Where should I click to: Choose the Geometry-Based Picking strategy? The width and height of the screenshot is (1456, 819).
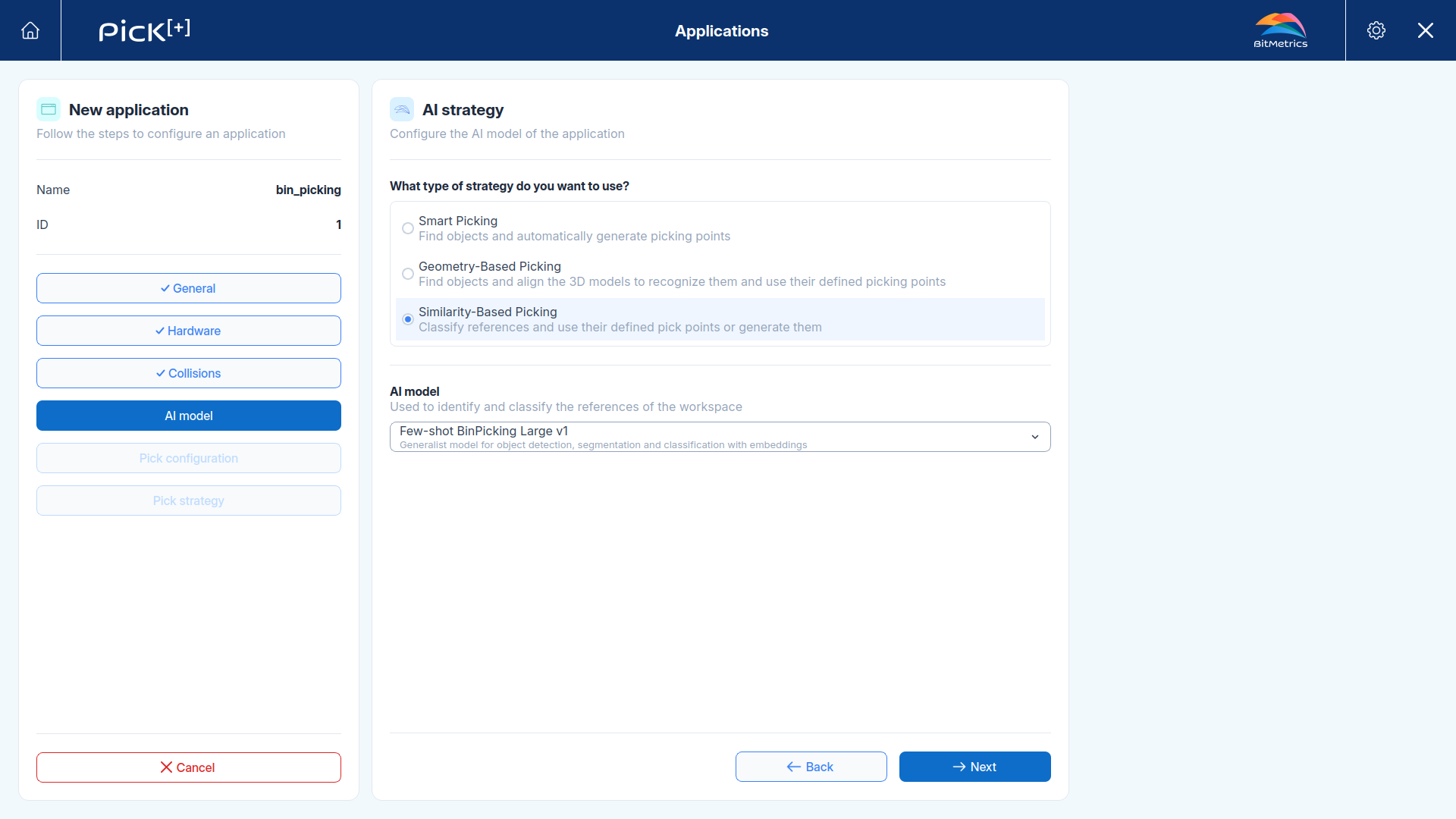pos(408,274)
